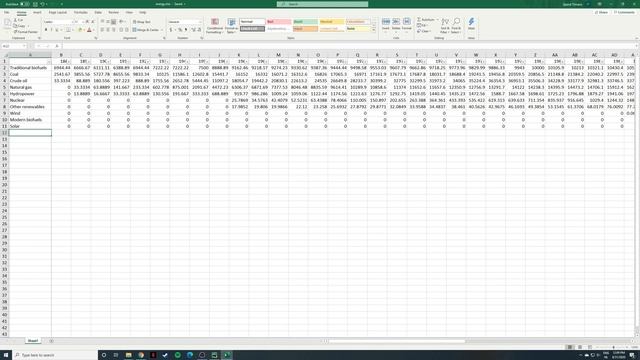Image resolution: width=640 pixels, height=360 pixels.
Task: Apply the Bad cell style
Action: coord(279,22)
